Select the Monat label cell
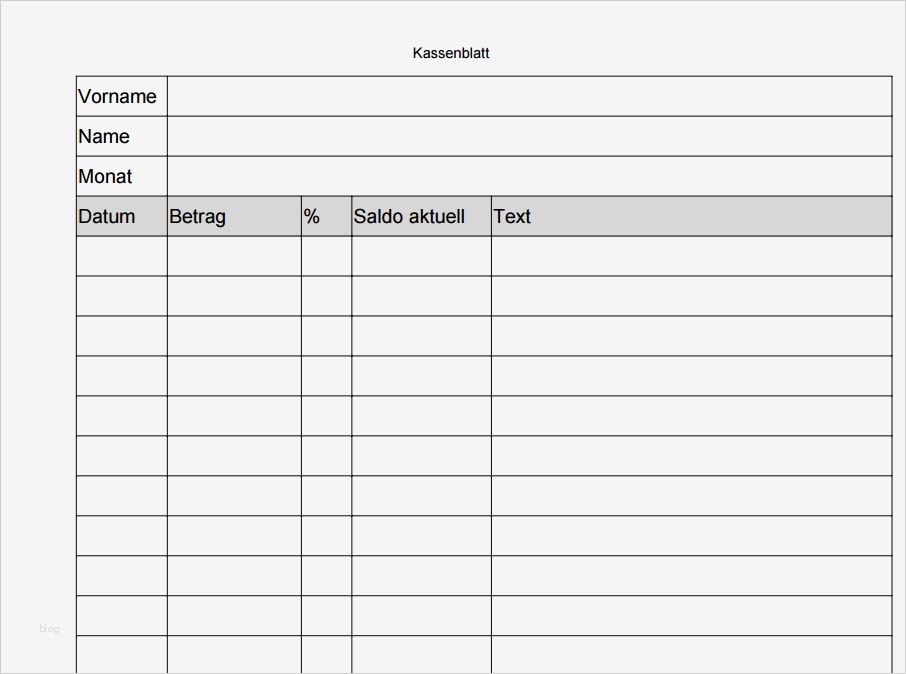Screen dimensions: 906x674 click(x=121, y=176)
